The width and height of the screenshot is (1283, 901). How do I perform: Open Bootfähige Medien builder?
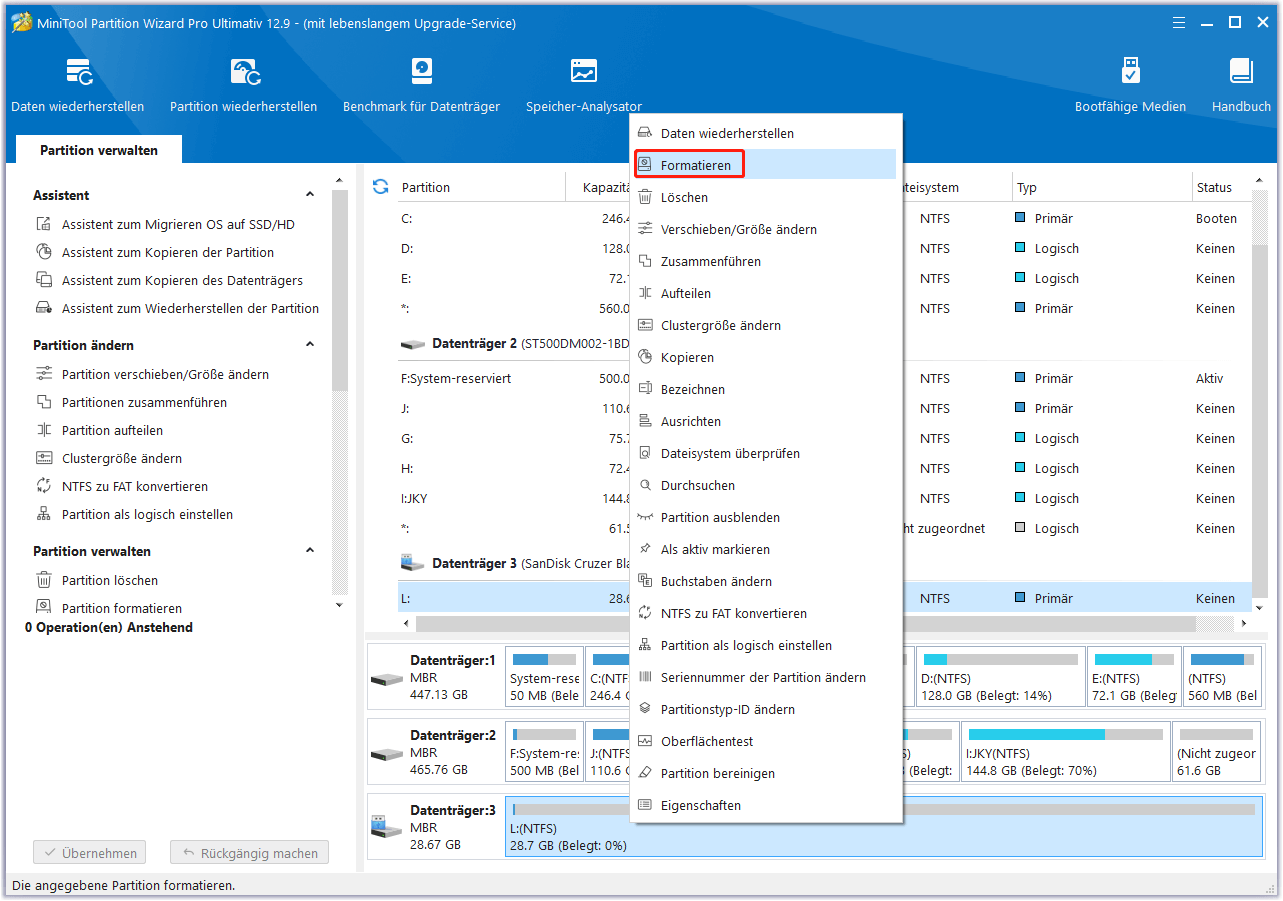pyautogui.click(x=1130, y=85)
